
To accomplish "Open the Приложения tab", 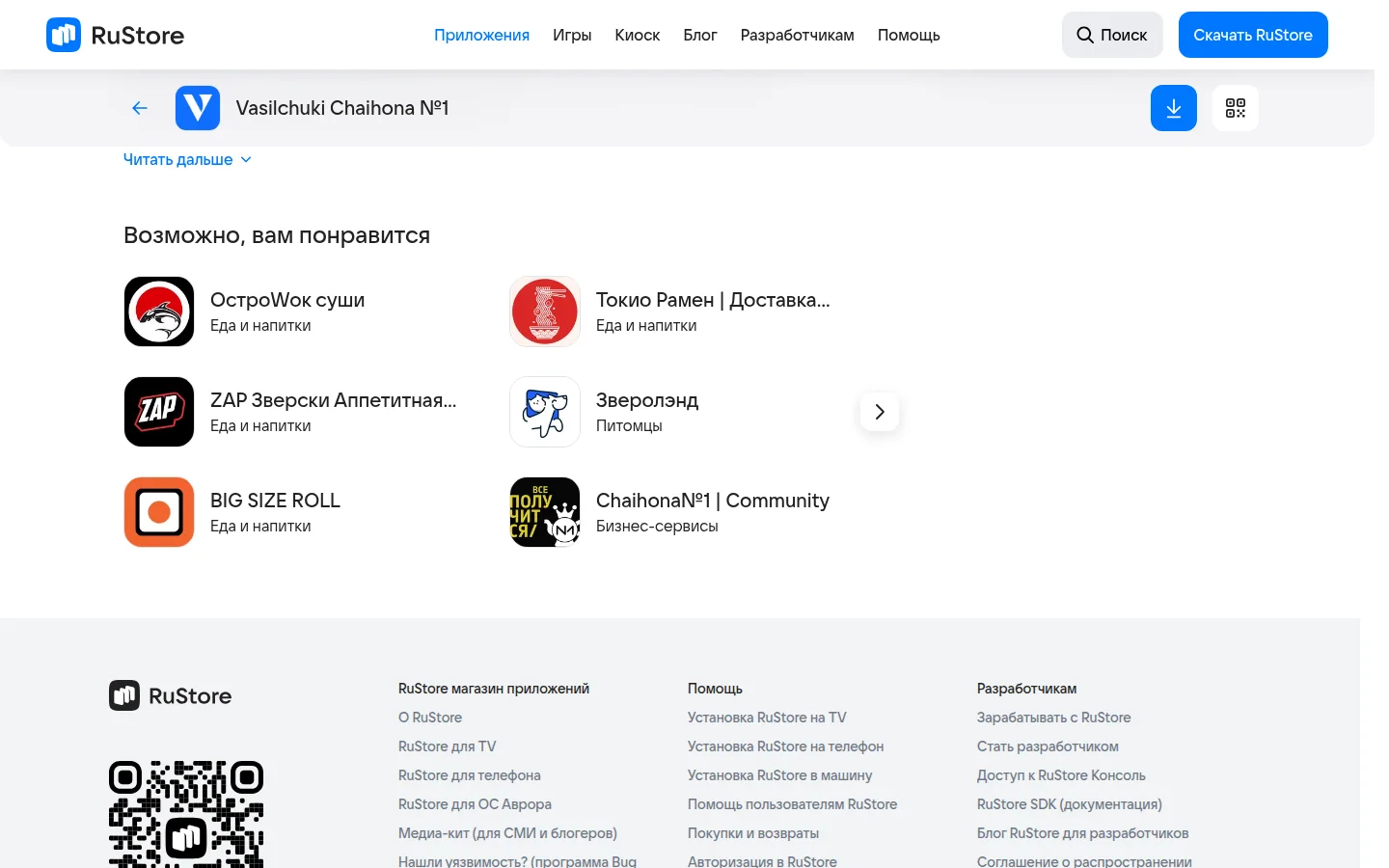I will (x=481, y=35).
